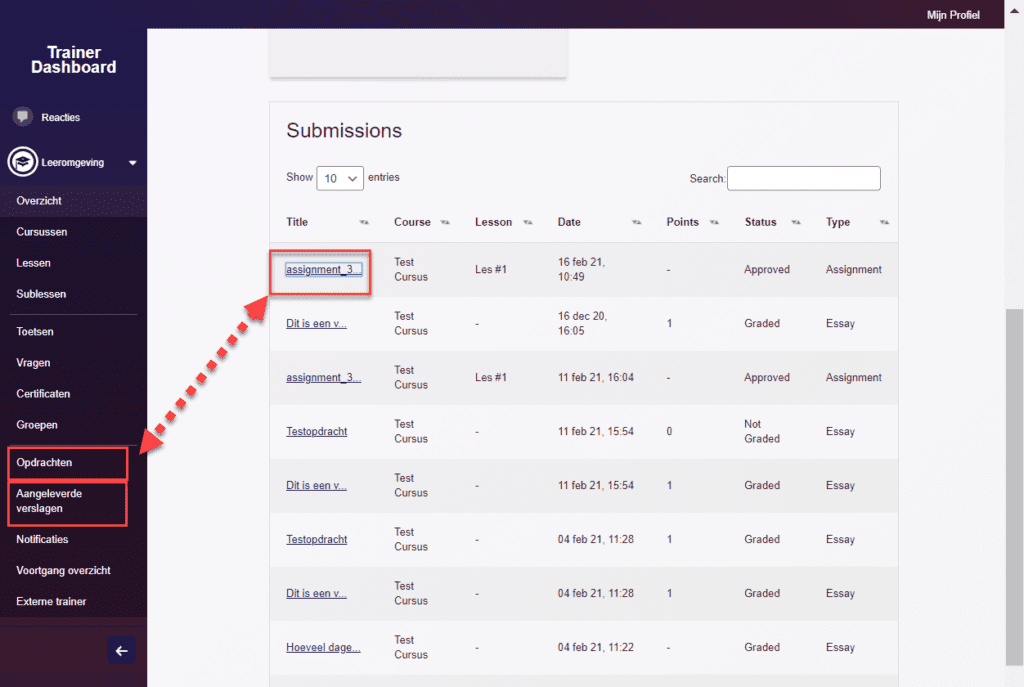Image resolution: width=1024 pixels, height=687 pixels.
Task: Open the Vragen menu item
Action: 33,362
